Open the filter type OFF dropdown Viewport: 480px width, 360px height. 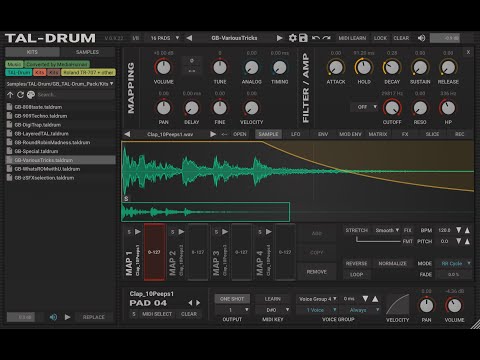[365, 107]
